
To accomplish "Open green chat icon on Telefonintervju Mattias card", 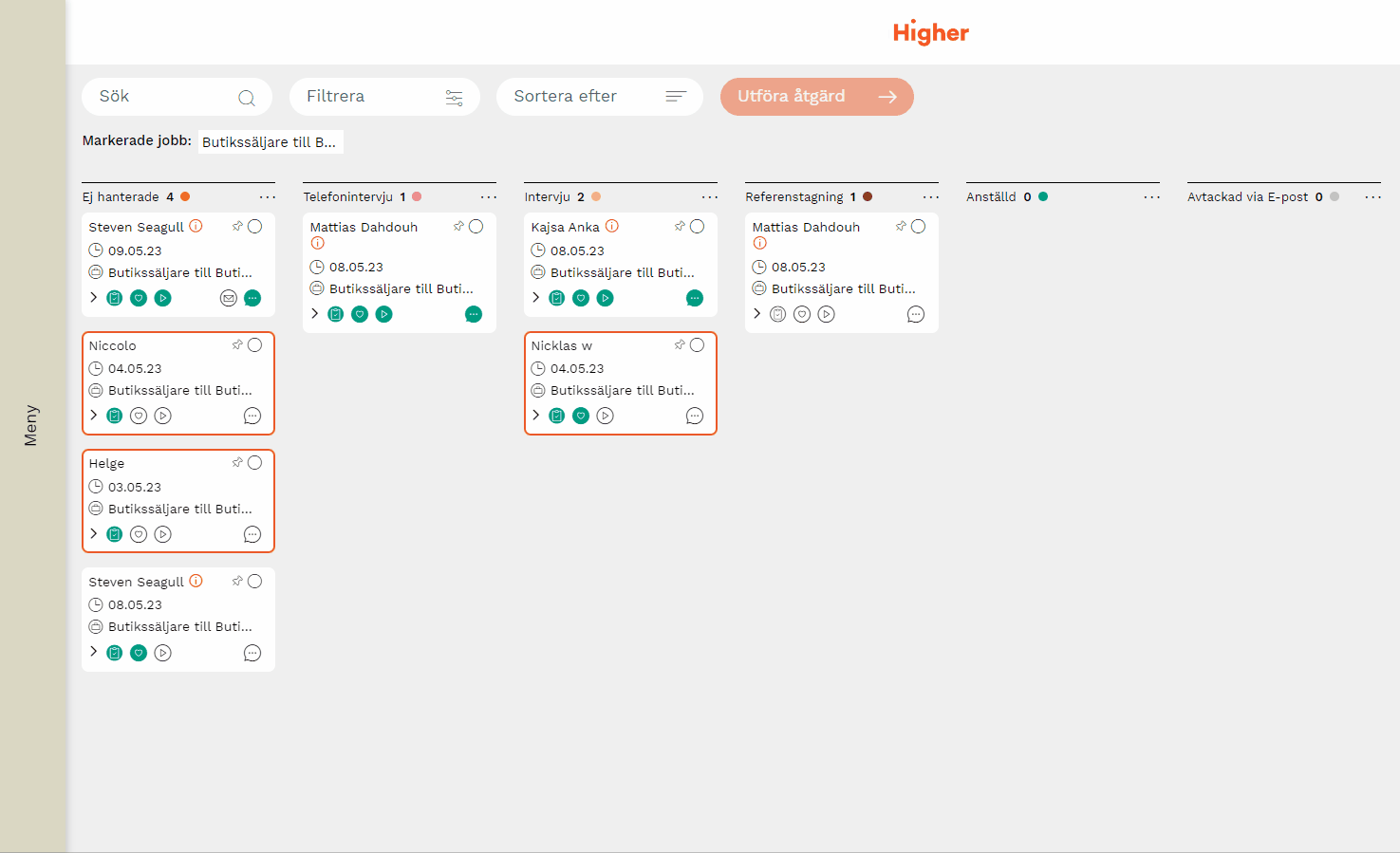I will [x=474, y=314].
